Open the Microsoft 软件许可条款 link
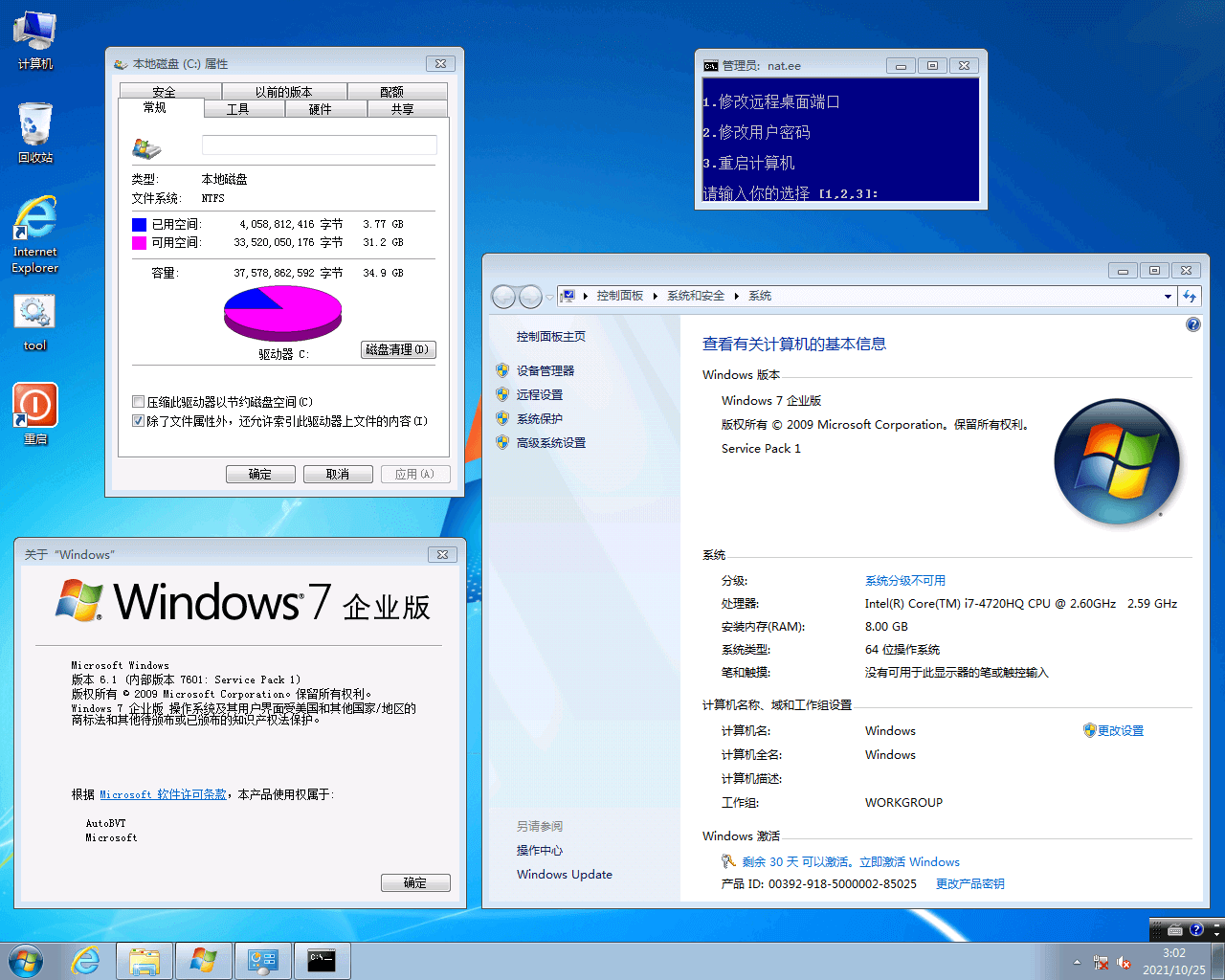This screenshot has width=1225, height=980. pyautogui.click(x=163, y=794)
